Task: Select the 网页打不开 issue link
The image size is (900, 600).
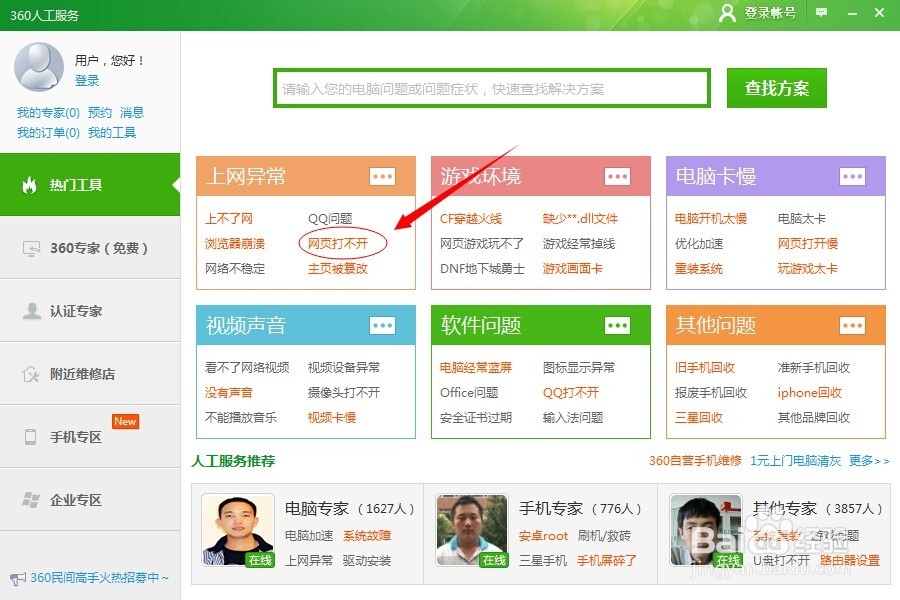Action: pos(338,243)
